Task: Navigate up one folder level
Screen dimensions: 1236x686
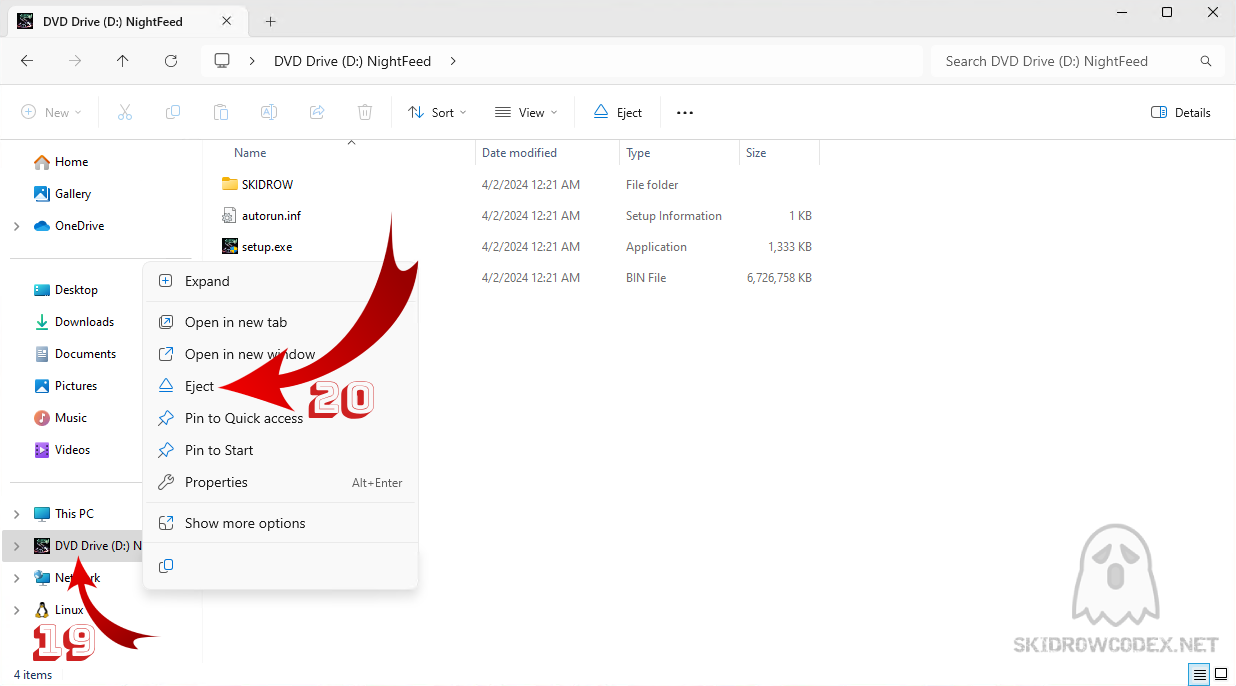Action: [x=123, y=61]
